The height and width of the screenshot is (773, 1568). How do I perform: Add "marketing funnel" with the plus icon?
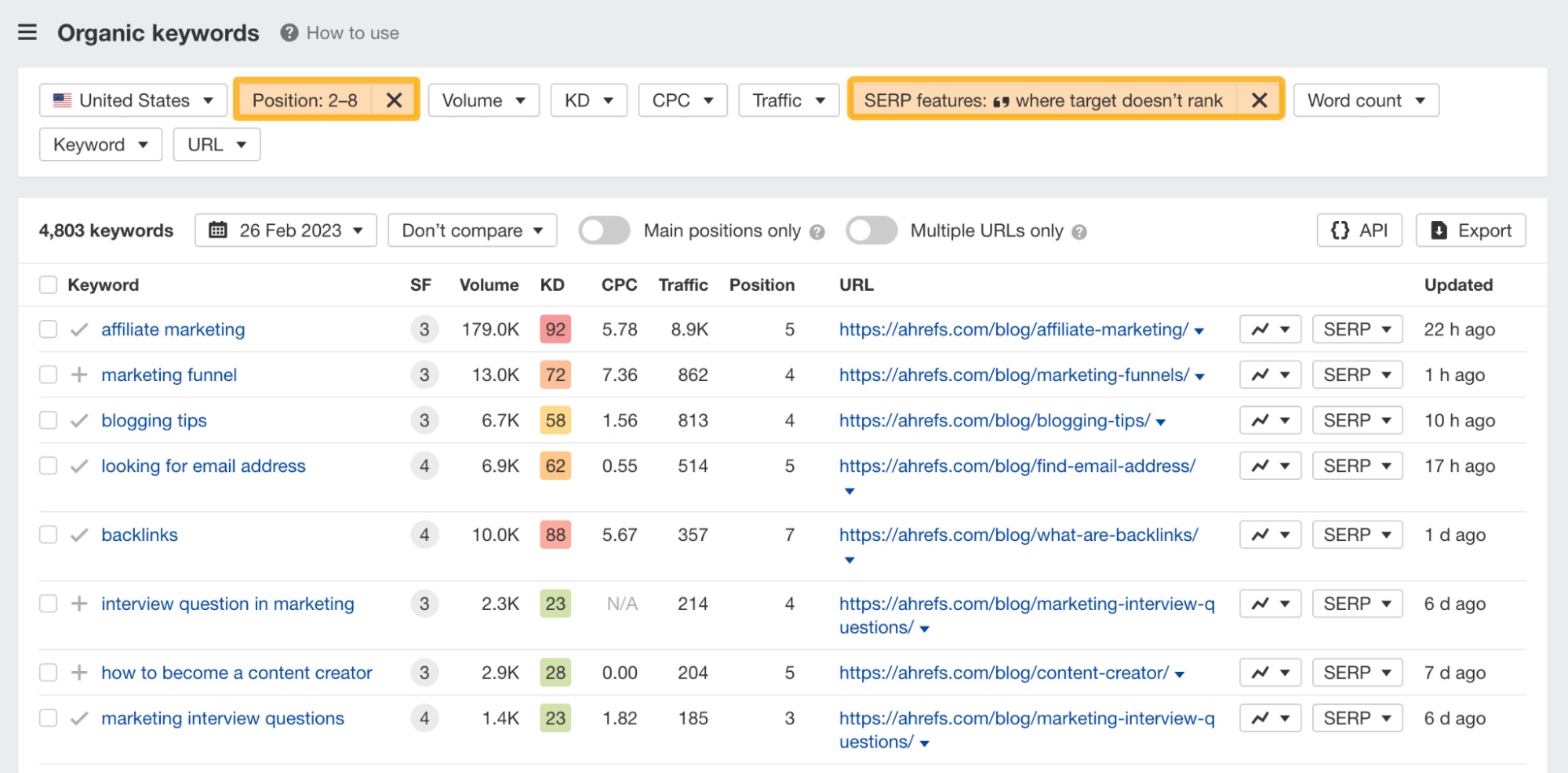pyautogui.click(x=78, y=374)
